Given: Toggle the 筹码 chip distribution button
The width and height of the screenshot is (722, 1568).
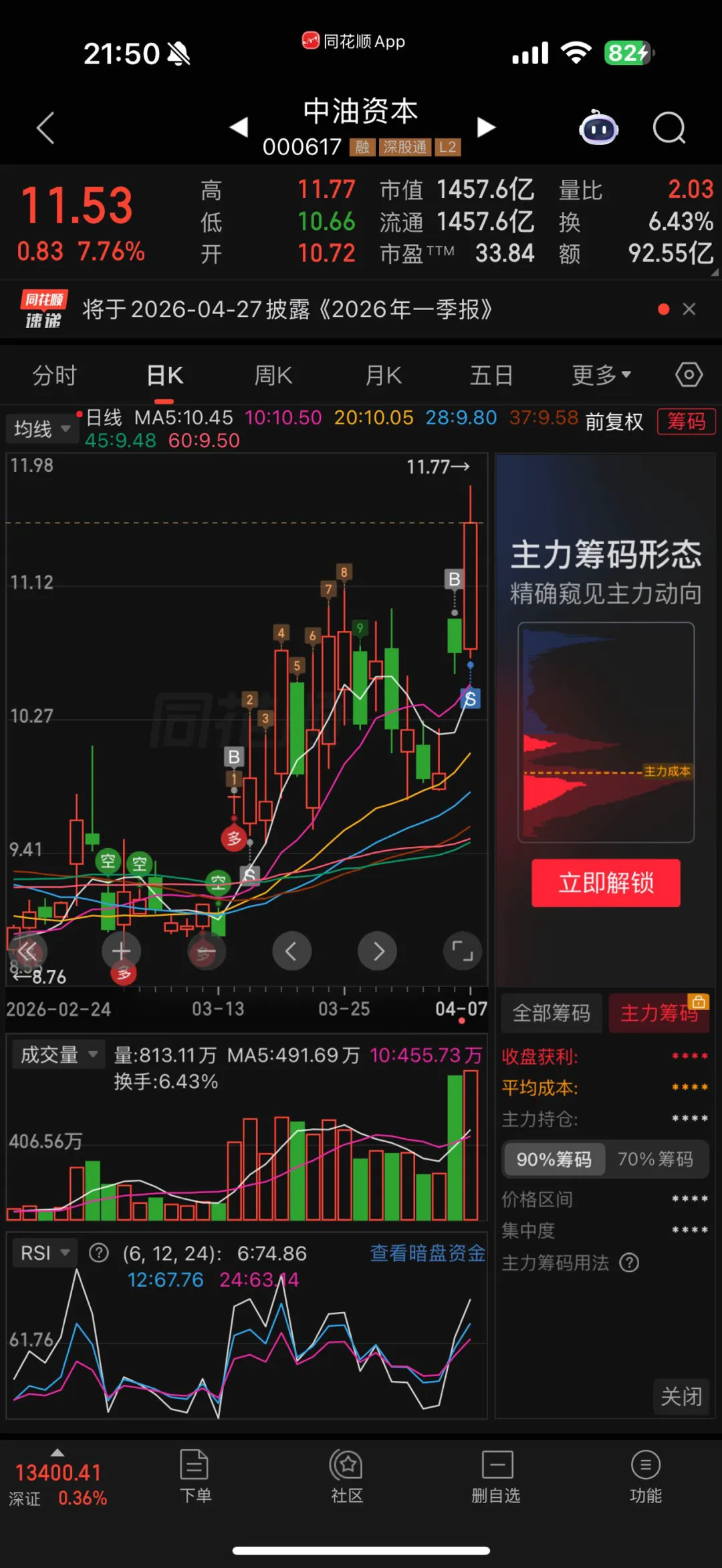Looking at the screenshot, I should point(687,422).
